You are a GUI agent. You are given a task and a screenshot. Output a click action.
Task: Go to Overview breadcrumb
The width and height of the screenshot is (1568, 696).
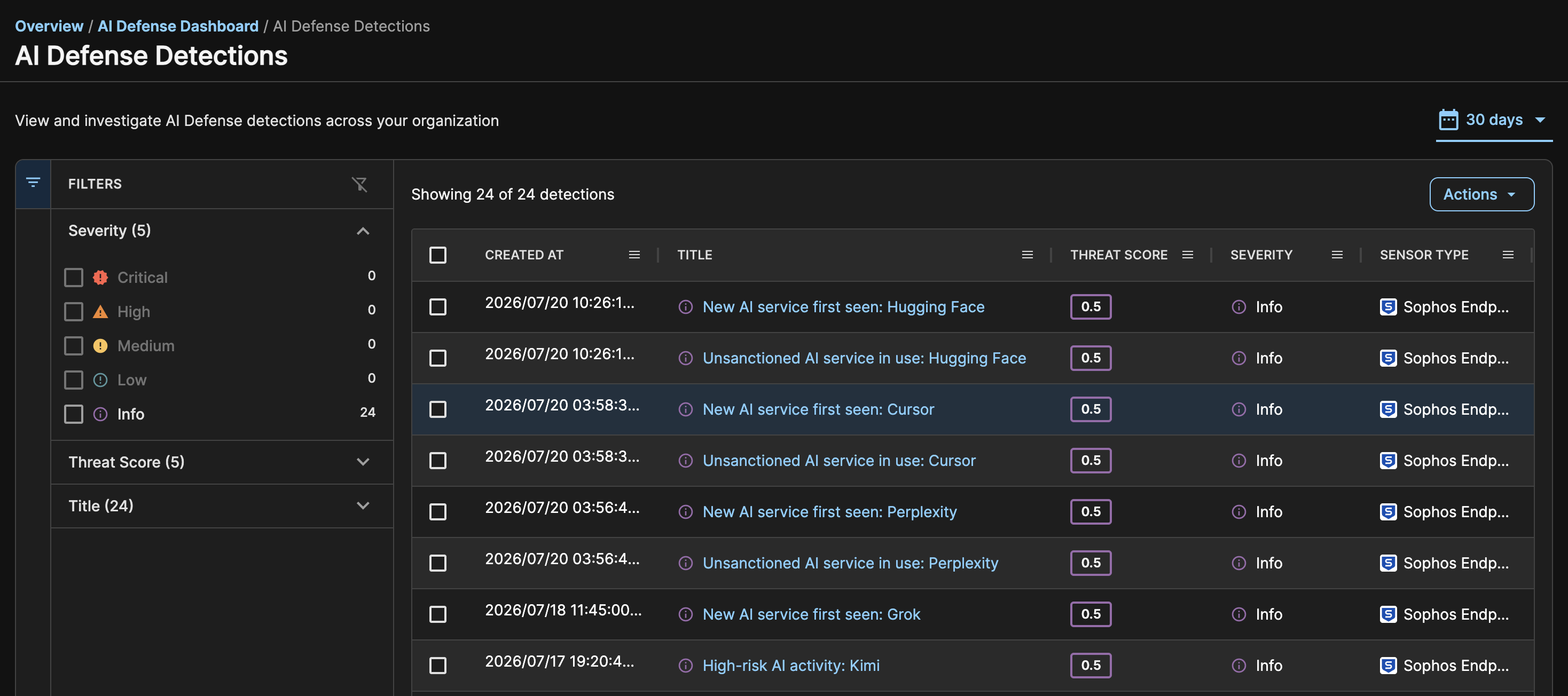coord(49,26)
